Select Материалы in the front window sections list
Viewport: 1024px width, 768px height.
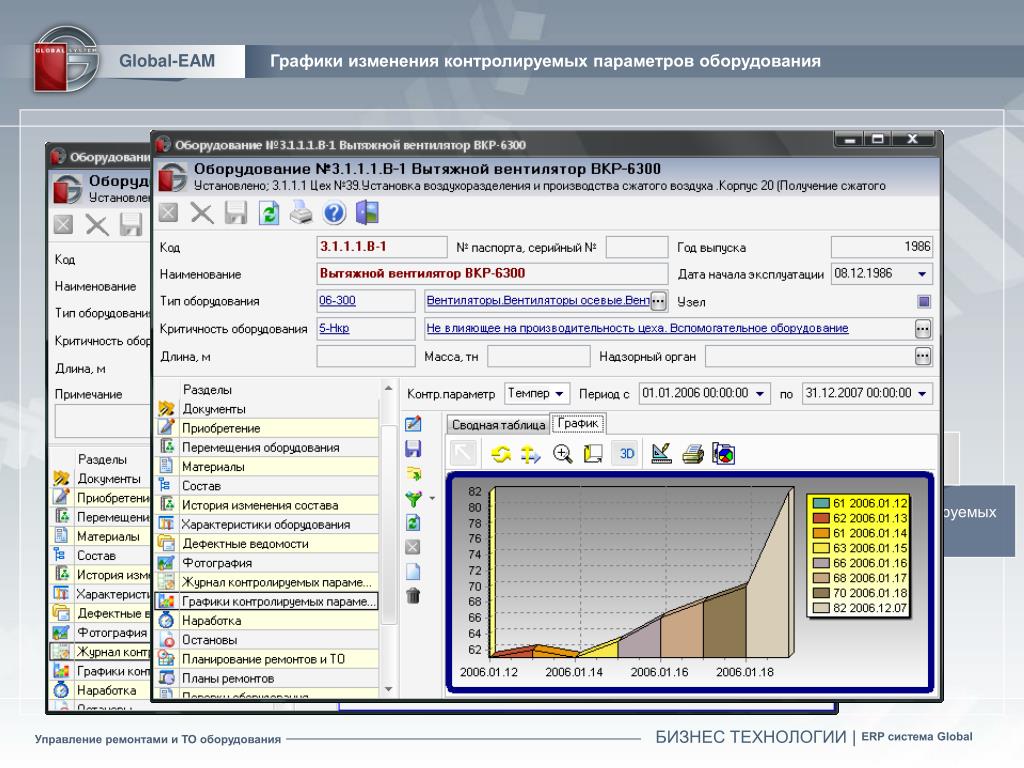click(268, 467)
